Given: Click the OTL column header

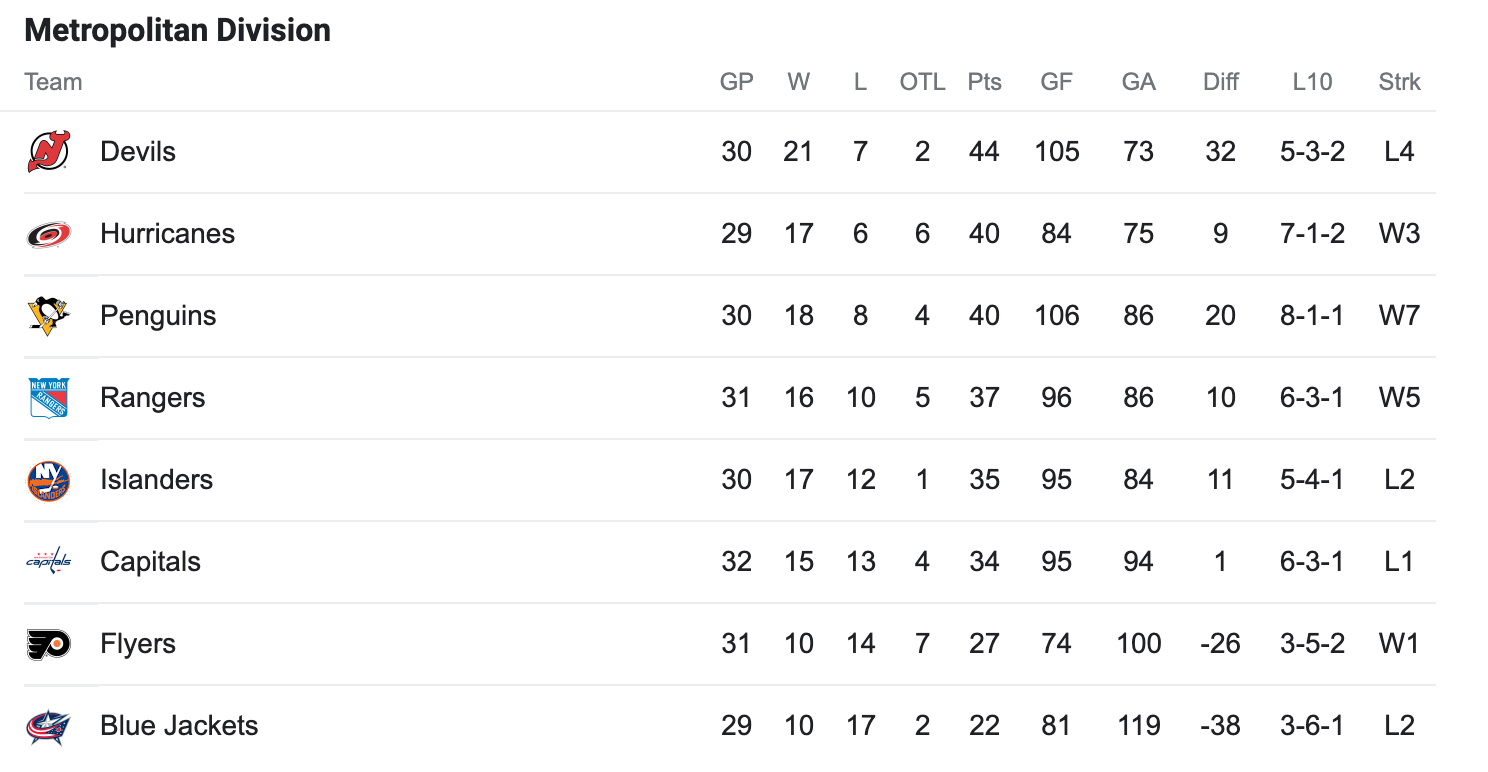Looking at the screenshot, I should (922, 82).
